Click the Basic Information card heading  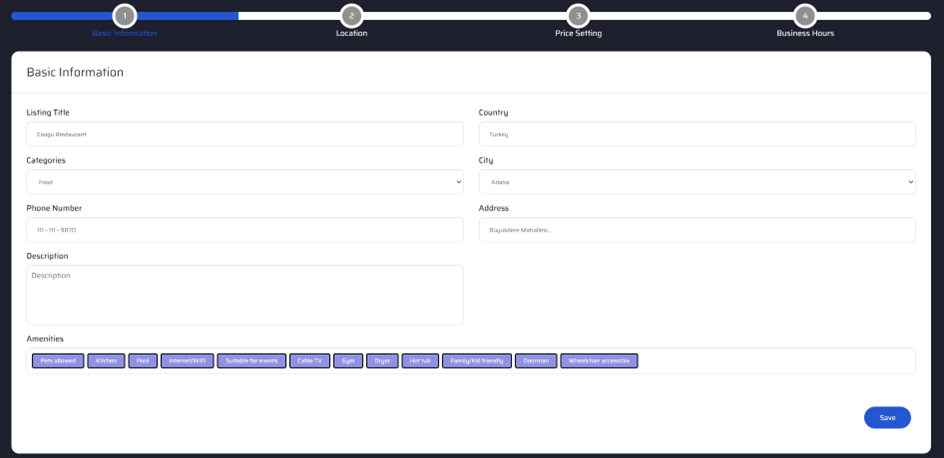[x=75, y=72]
